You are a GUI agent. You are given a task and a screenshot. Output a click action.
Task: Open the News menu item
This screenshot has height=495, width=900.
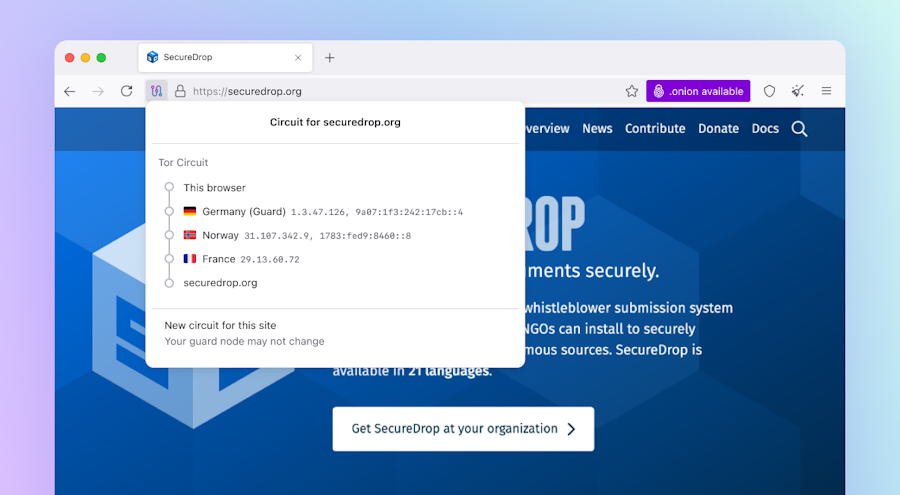click(x=597, y=129)
